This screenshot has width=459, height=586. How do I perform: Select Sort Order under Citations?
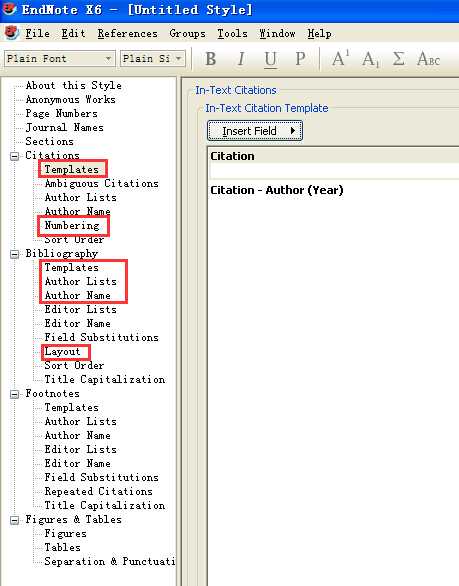pyautogui.click(x=74, y=240)
